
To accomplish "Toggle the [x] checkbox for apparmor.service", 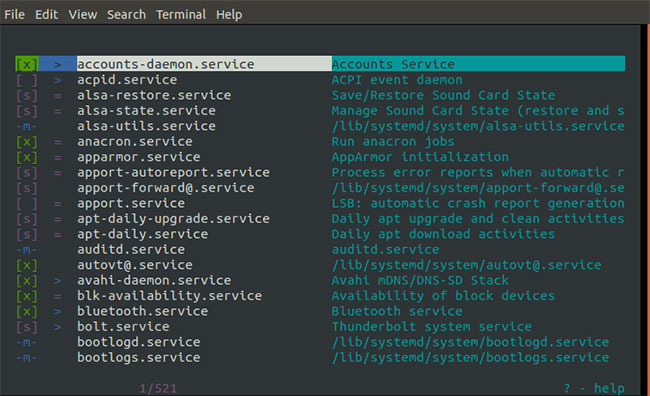I will click(27, 157).
